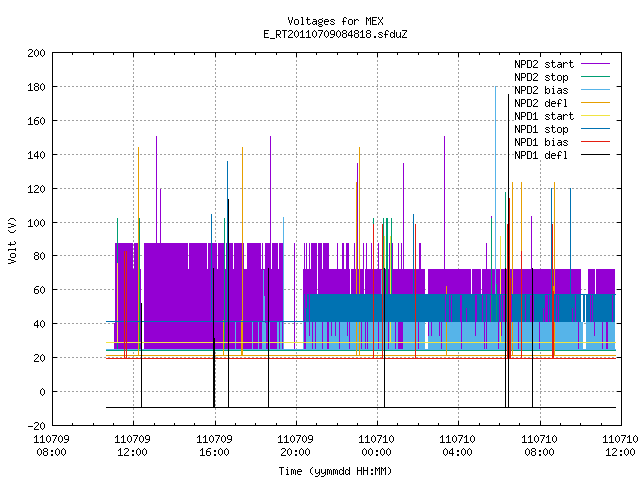The width and height of the screenshot is (640, 480).
Task: Click the dark blue NPD1 stop legend line
Action: tap(595, 129)
